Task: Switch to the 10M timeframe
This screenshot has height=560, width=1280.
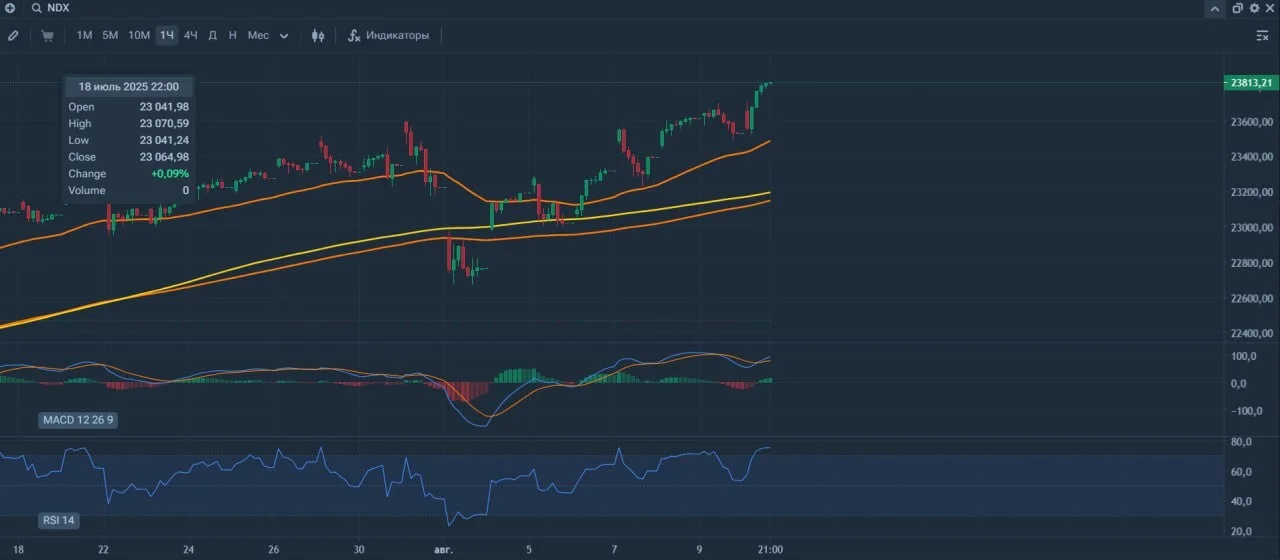Action: point(139,35)
